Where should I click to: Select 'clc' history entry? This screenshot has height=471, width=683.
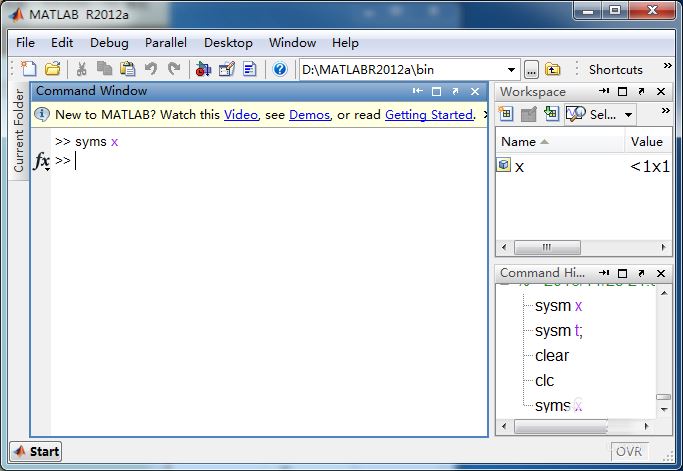coord(544,381)
